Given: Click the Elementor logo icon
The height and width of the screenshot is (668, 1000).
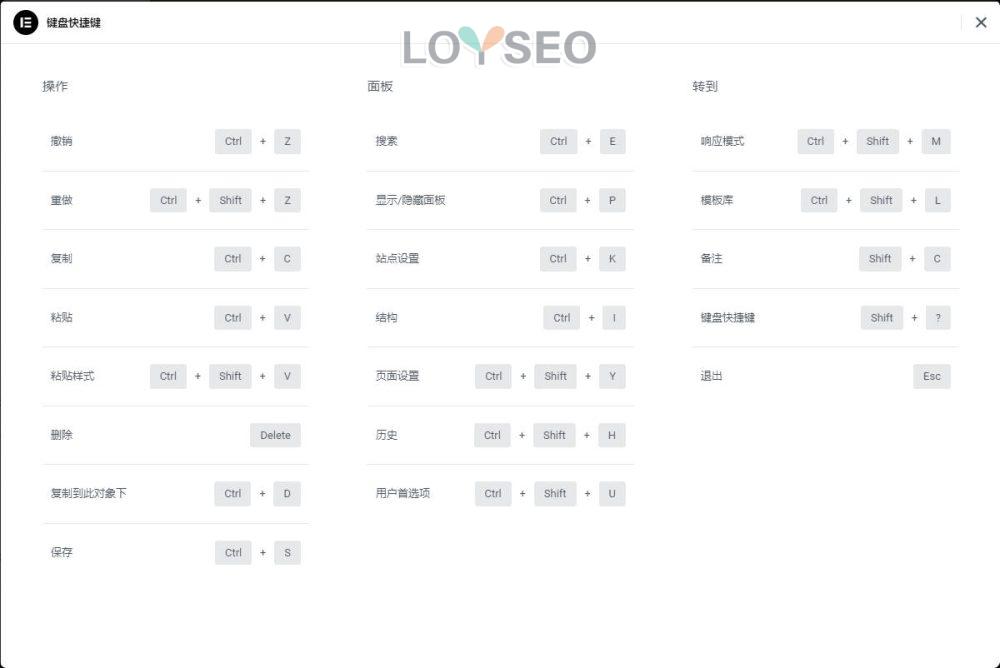Looking at the screenshot, I should click(26, 23).
